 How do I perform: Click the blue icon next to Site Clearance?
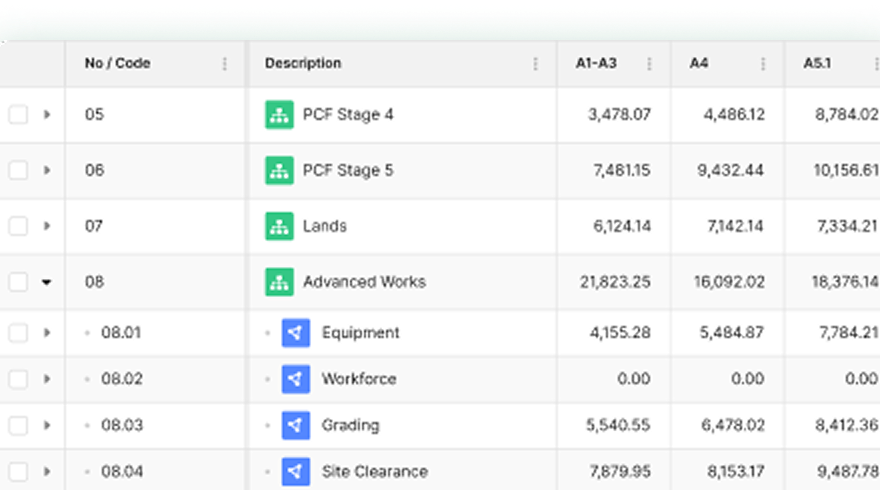(x=296, y=471)
